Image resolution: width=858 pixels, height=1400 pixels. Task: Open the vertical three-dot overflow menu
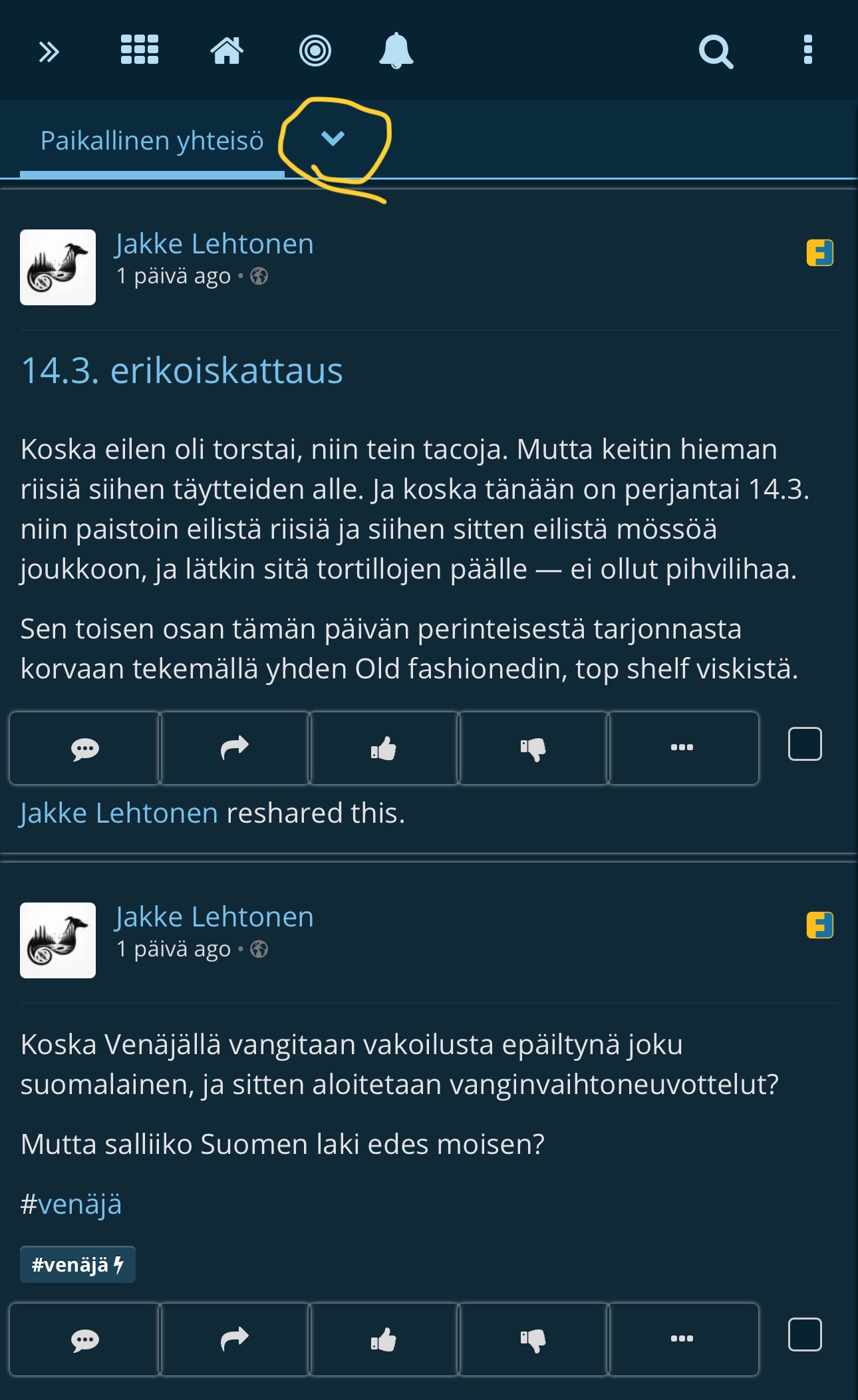(x=807, y=50)
